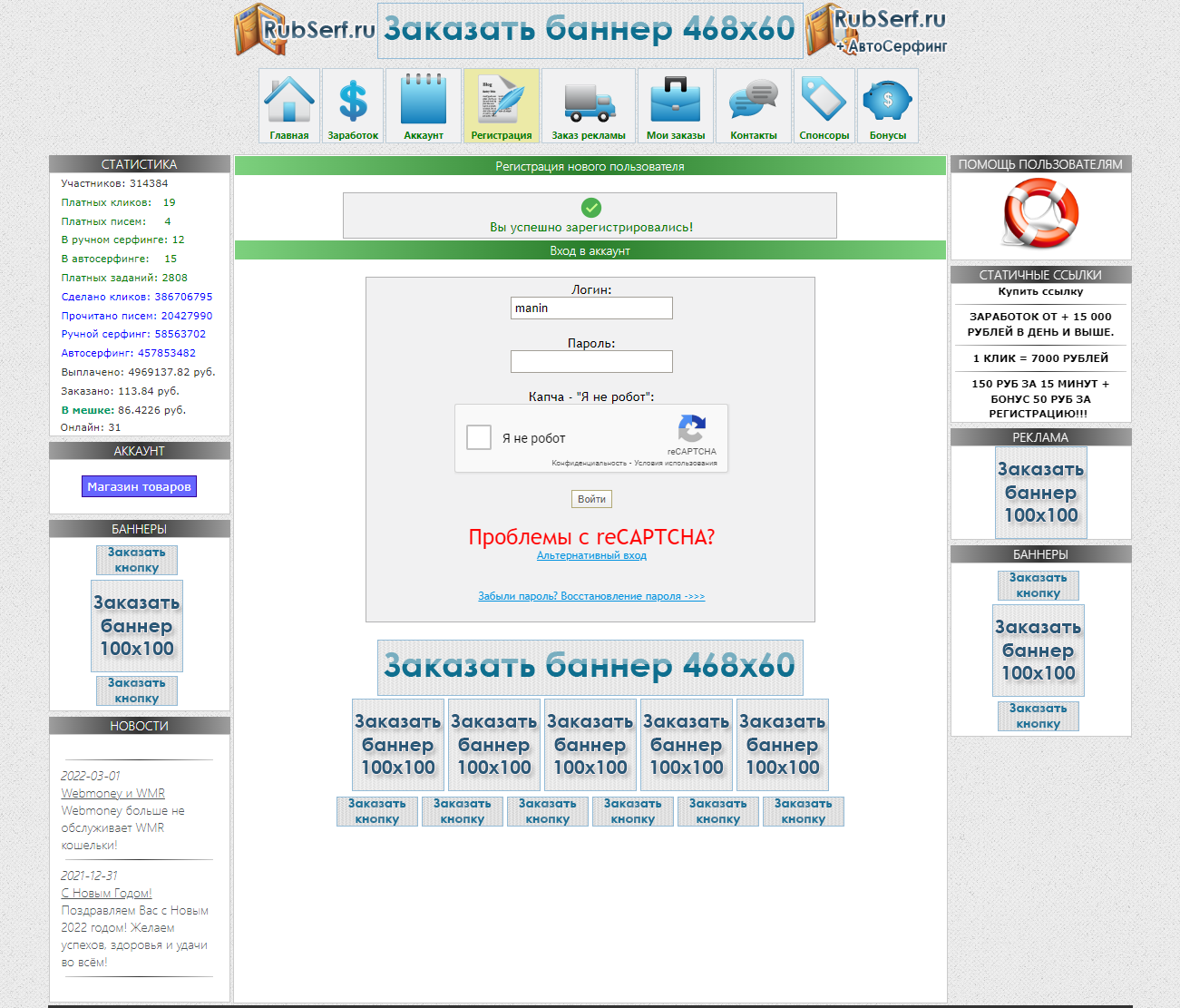This screenshot has width=1180, height=1008.
Task: Click the Автосерфинг: 457853482 text
Action: 128,353
